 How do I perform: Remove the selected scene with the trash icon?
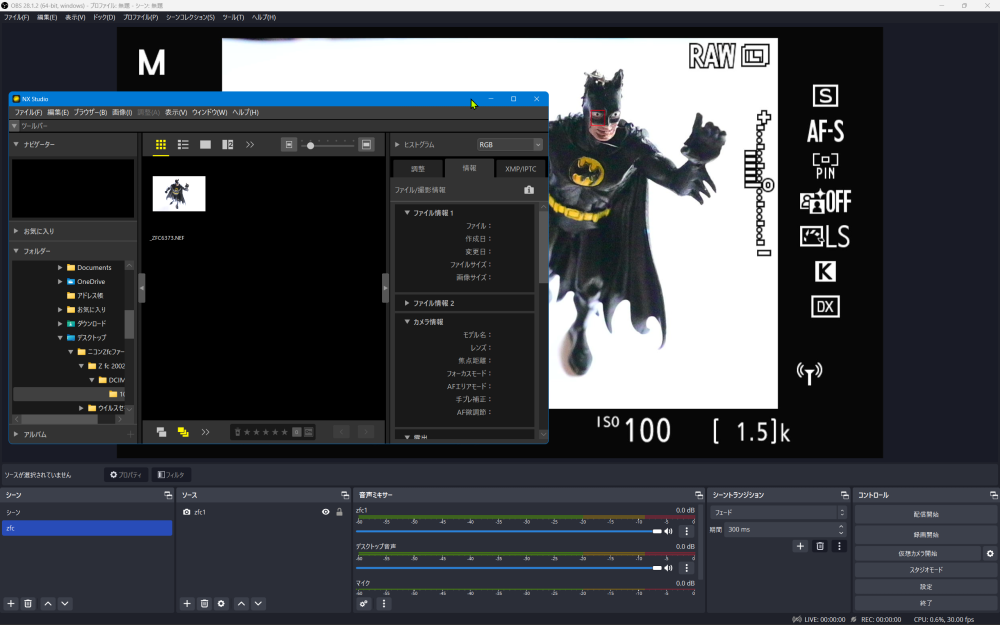click(x=28, y=603)
